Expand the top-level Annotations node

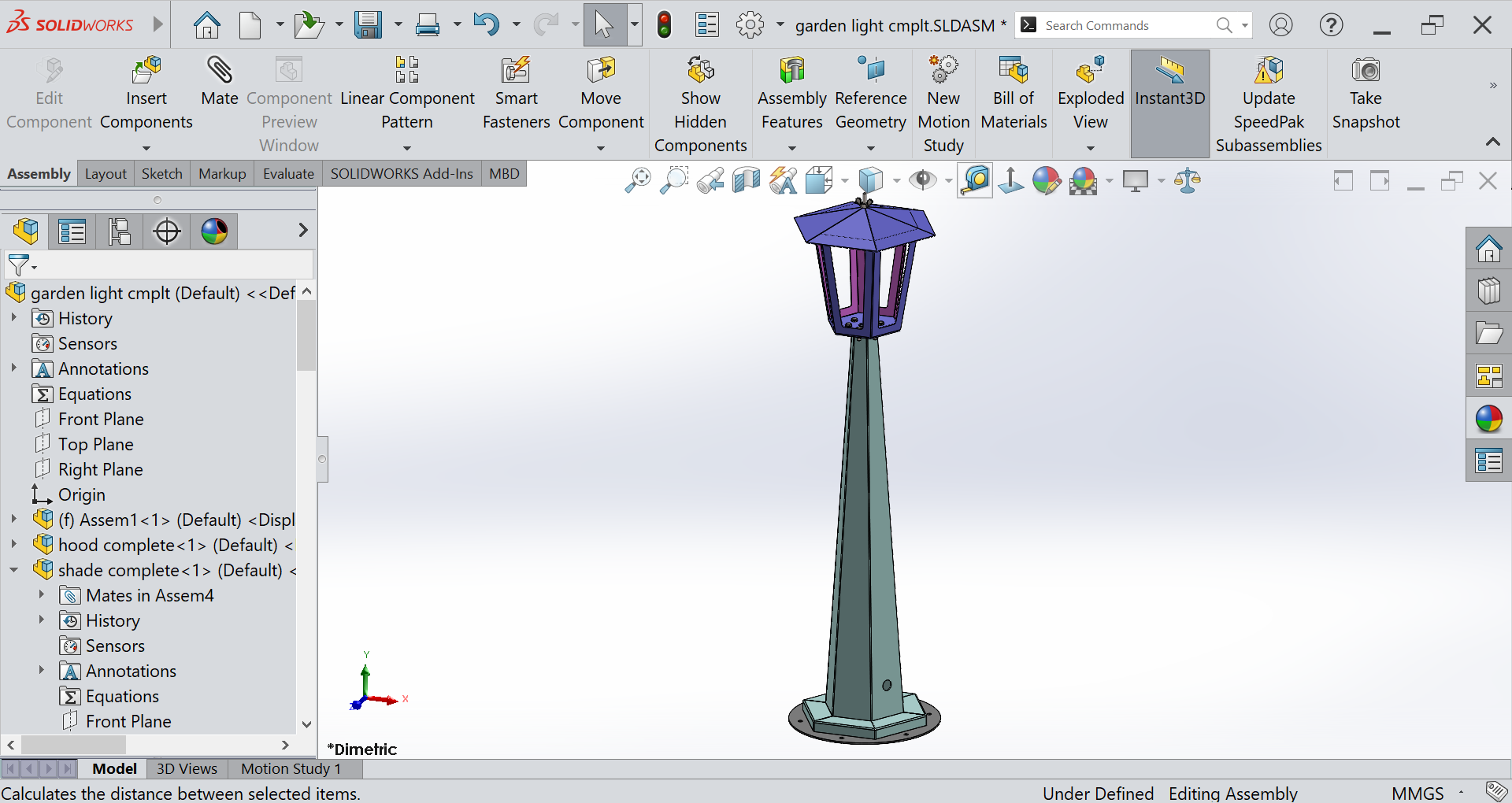click(13, 368)
